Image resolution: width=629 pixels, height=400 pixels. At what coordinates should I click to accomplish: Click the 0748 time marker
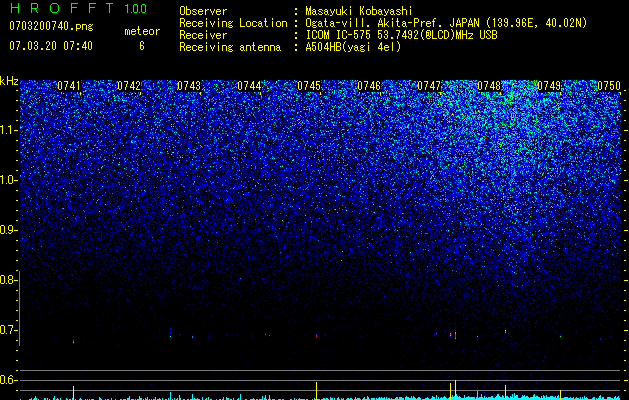click(x=489, y=86)
